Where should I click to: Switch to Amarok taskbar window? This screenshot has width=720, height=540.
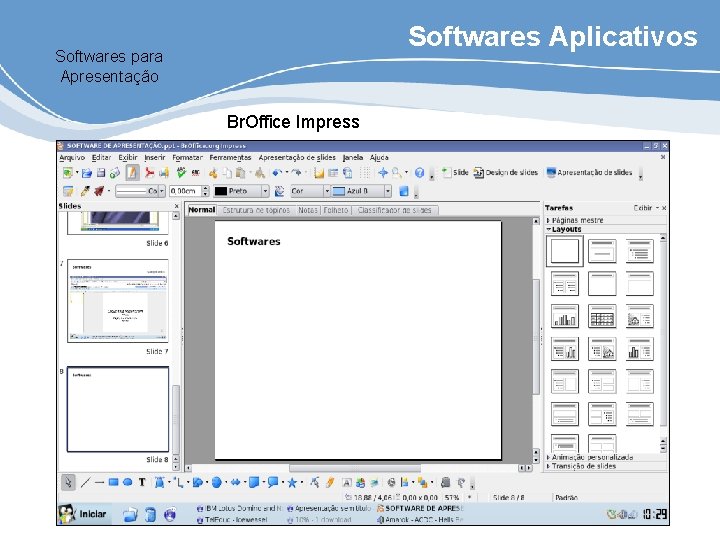[x=420, y=520]
